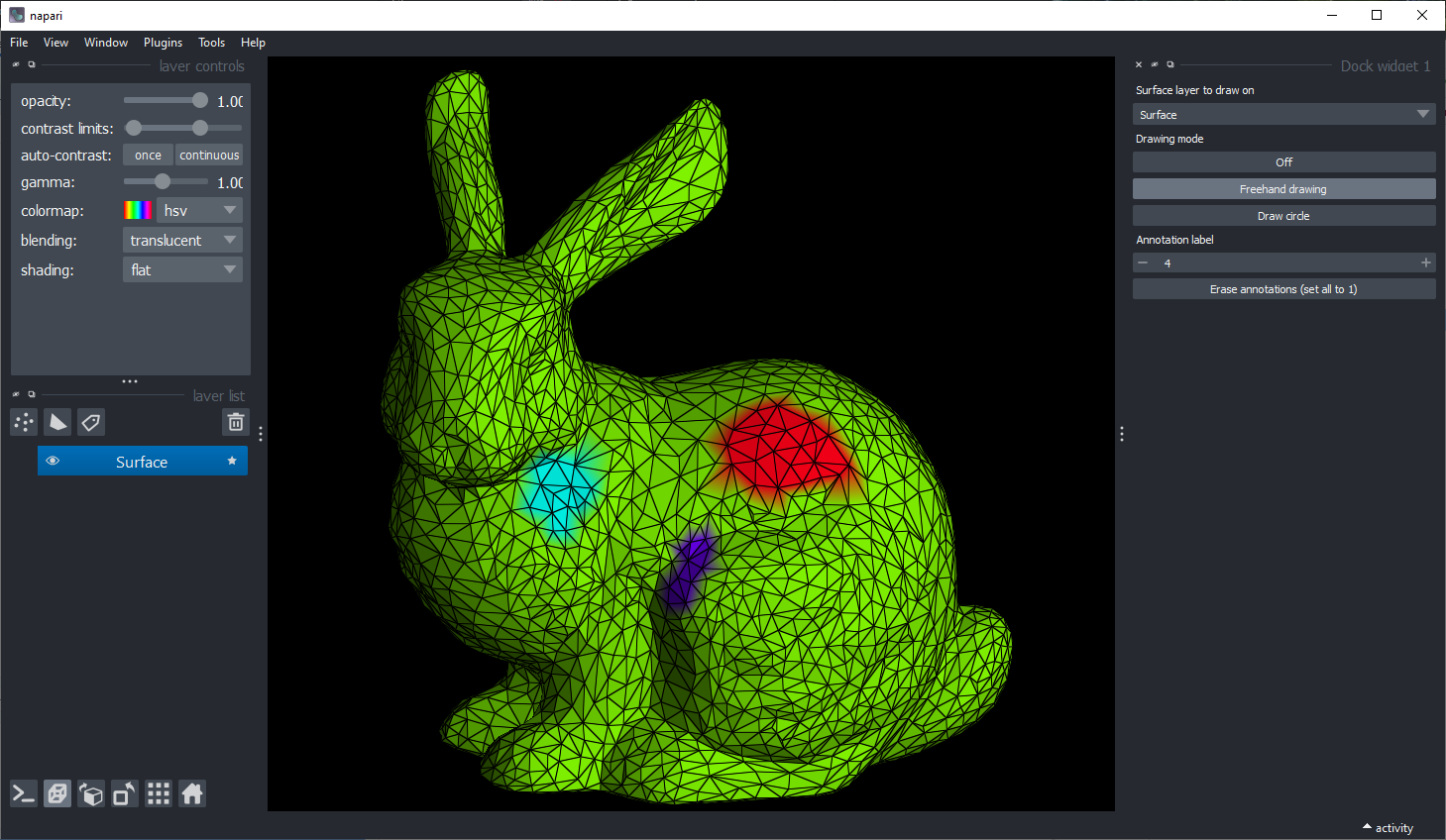Create a new labels layer
Image resolution: width=1446 pixels, height=840 pixels.
pyautogui.click(x=91, y=423)
